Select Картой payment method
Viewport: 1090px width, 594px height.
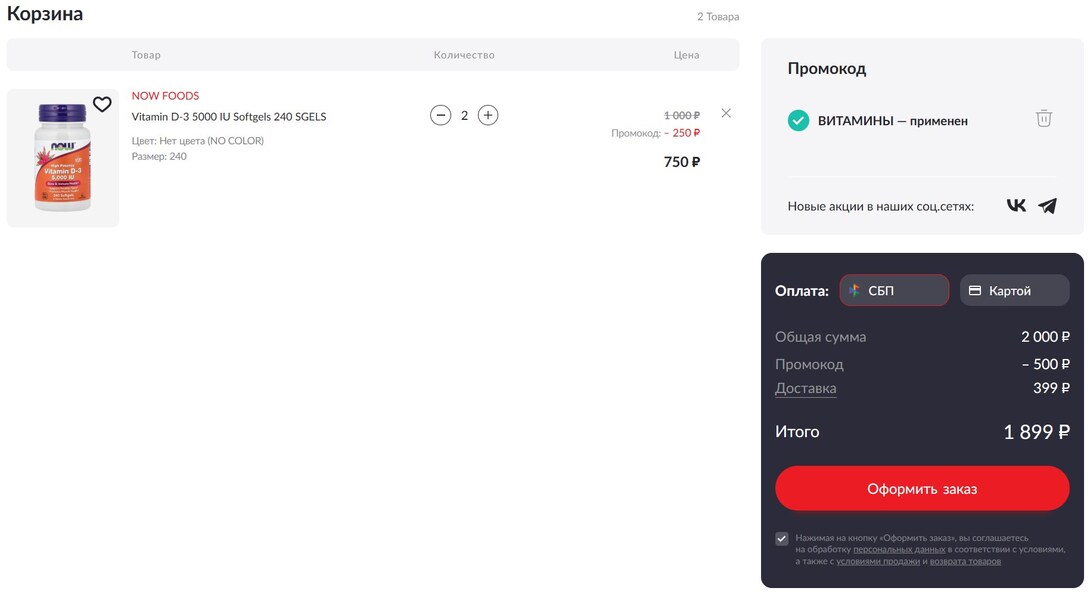click(x=1014, y=291)
